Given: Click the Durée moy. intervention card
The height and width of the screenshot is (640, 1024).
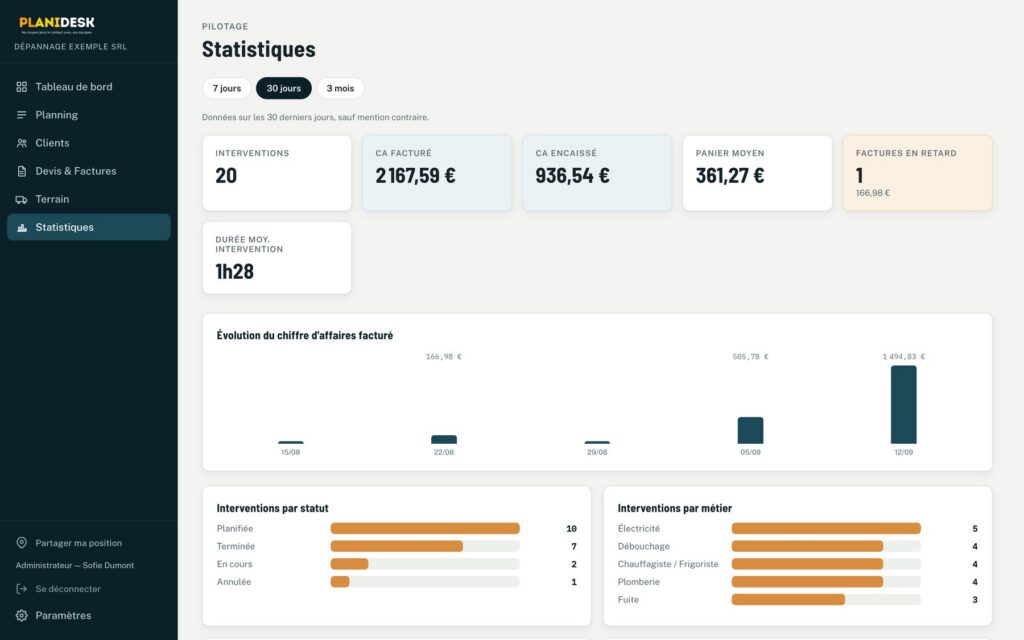Looking at the screenshot, I should (x=277, y=258).
